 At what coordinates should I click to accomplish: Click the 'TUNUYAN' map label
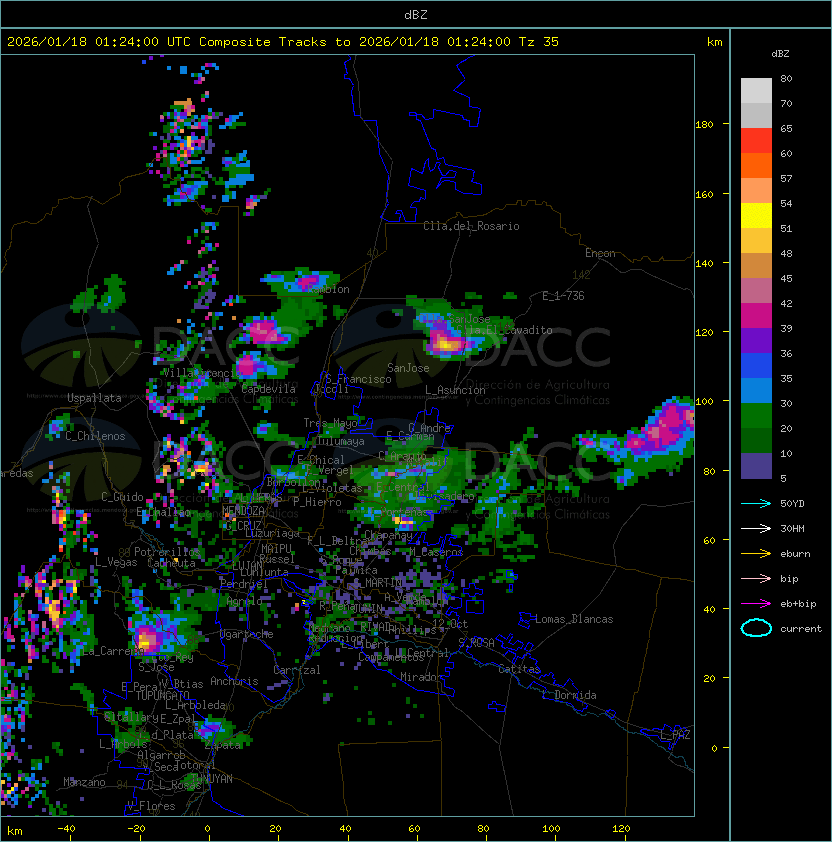(212, 779)
